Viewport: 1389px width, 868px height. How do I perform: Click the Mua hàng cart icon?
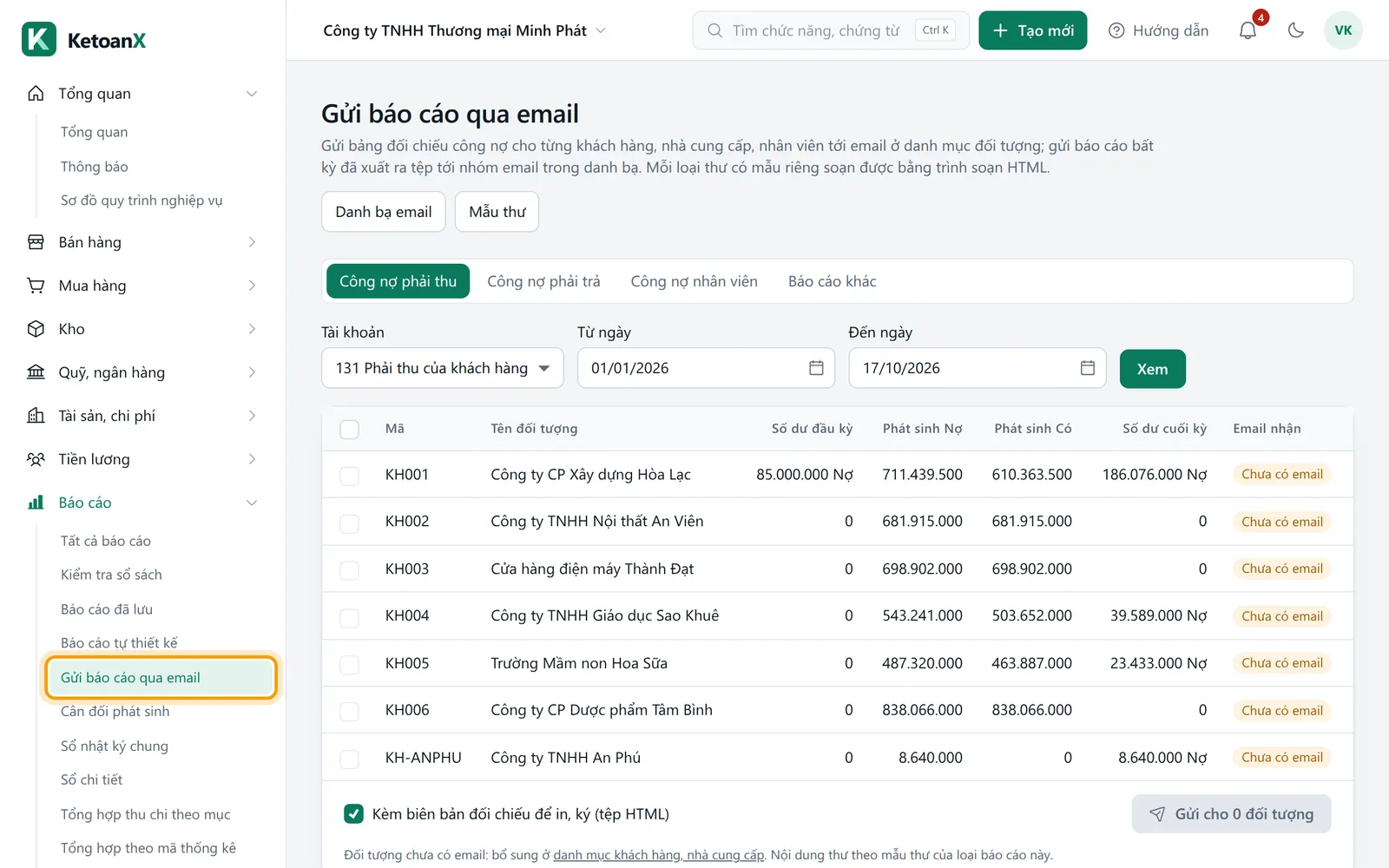pos(36,286)
